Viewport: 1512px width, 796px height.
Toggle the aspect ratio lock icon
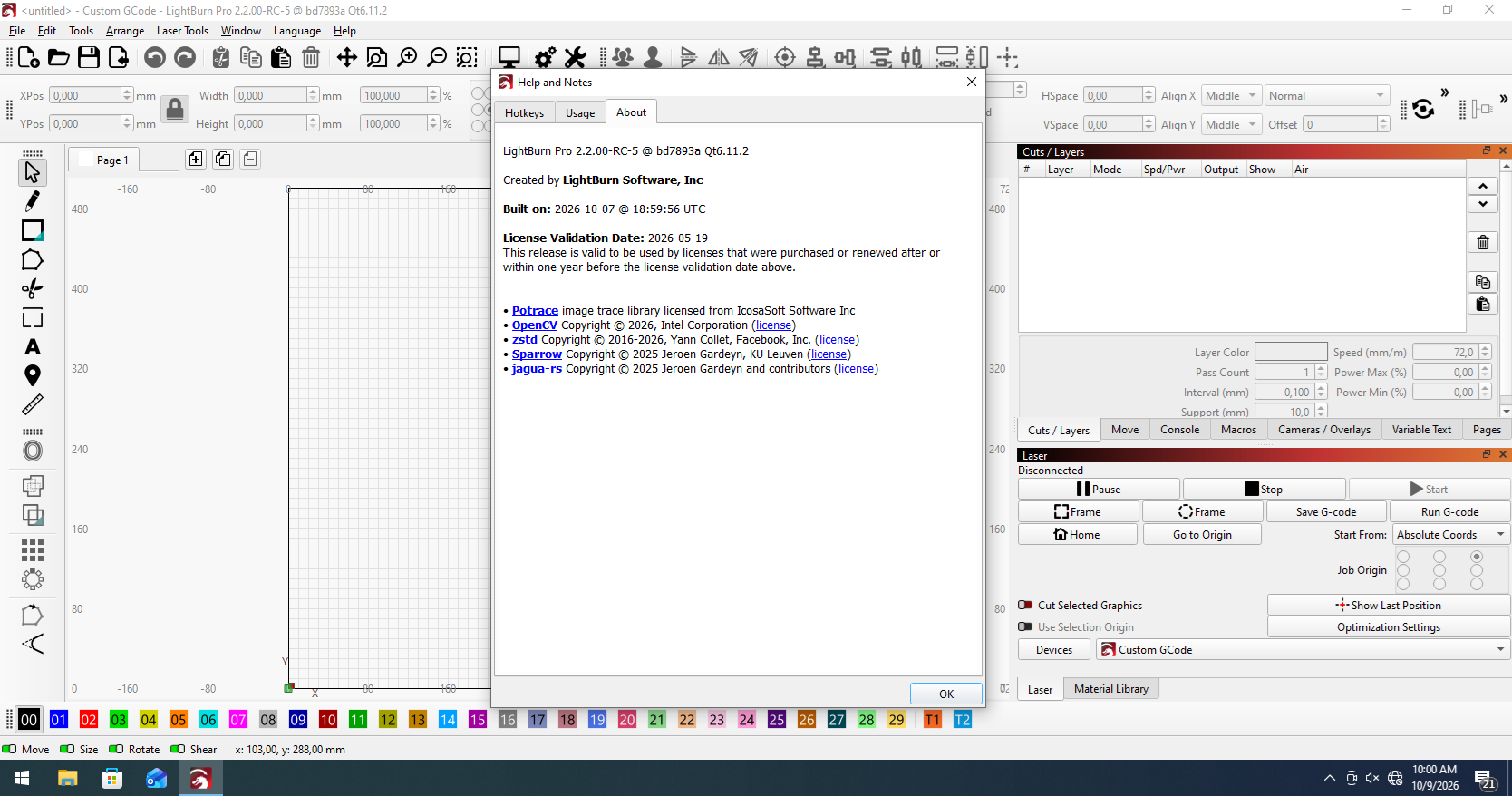point(175,110)
